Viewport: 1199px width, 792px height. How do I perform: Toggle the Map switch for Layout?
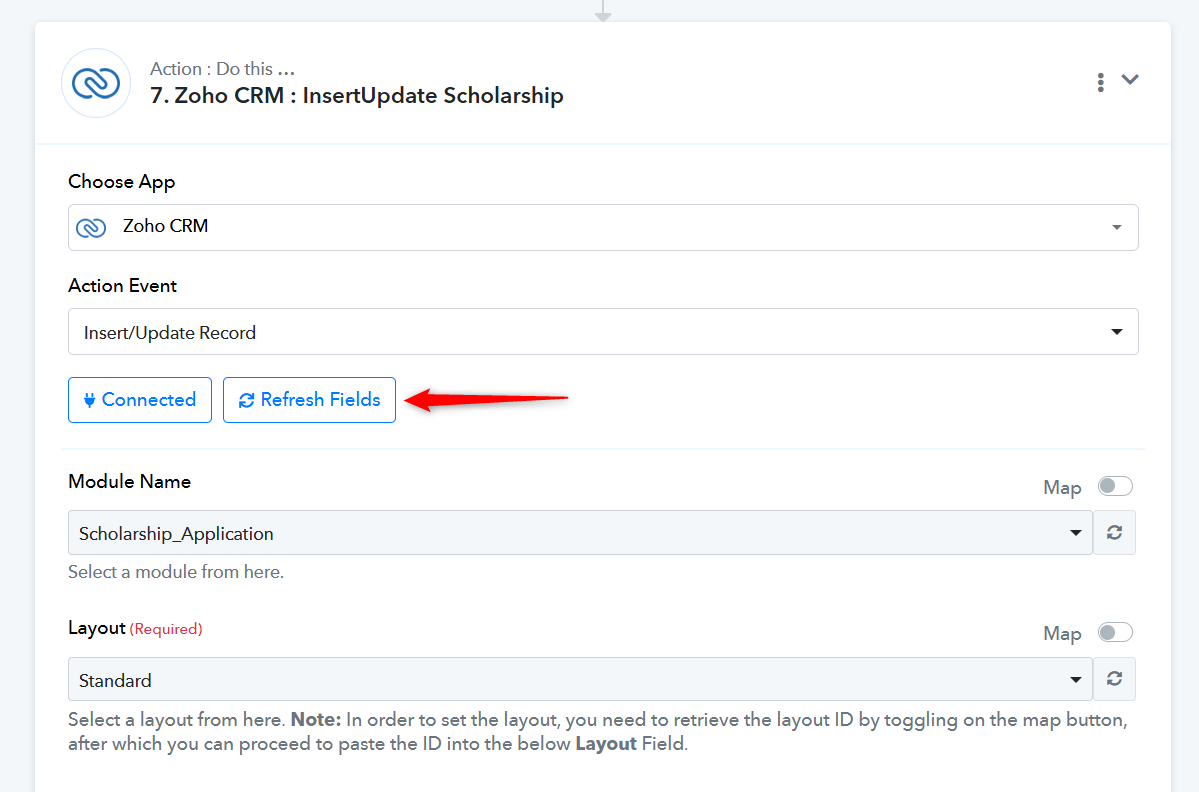pos(1115,632)
